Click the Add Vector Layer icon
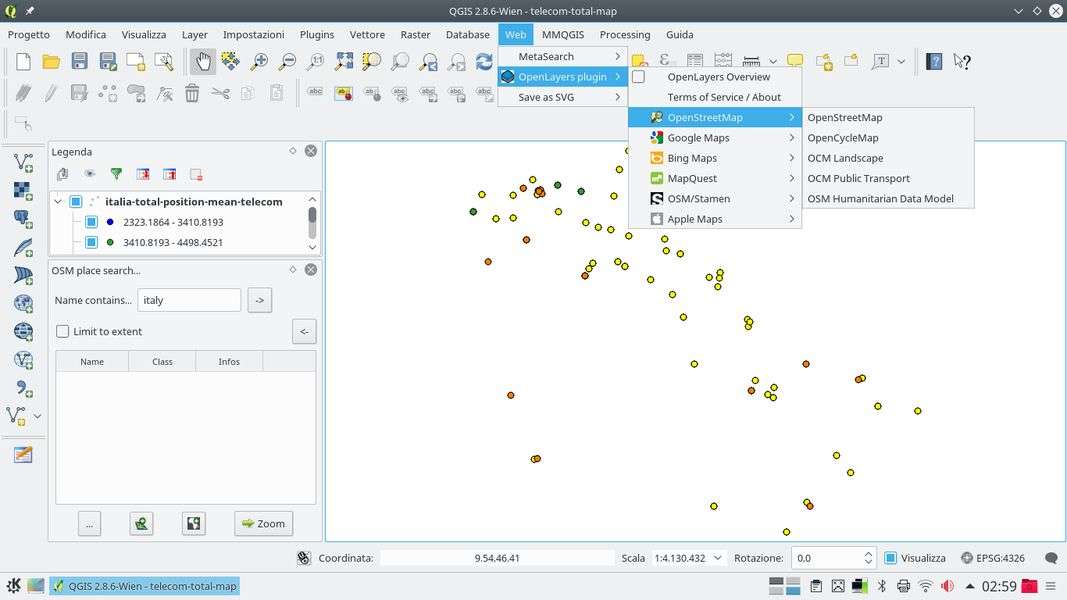The width and height of the screenshot is (1067, 600). pos(22,163)
